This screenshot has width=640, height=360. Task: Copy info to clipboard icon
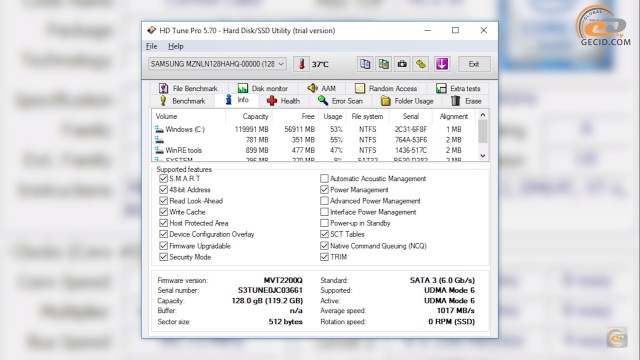coord(365,64)
